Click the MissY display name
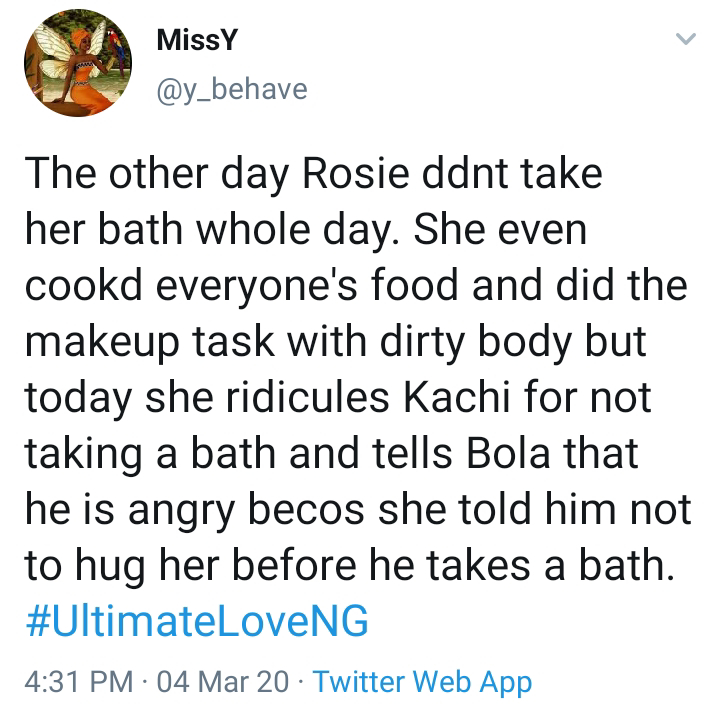Screen dimensions: 719x717 (x=197, y=40)
